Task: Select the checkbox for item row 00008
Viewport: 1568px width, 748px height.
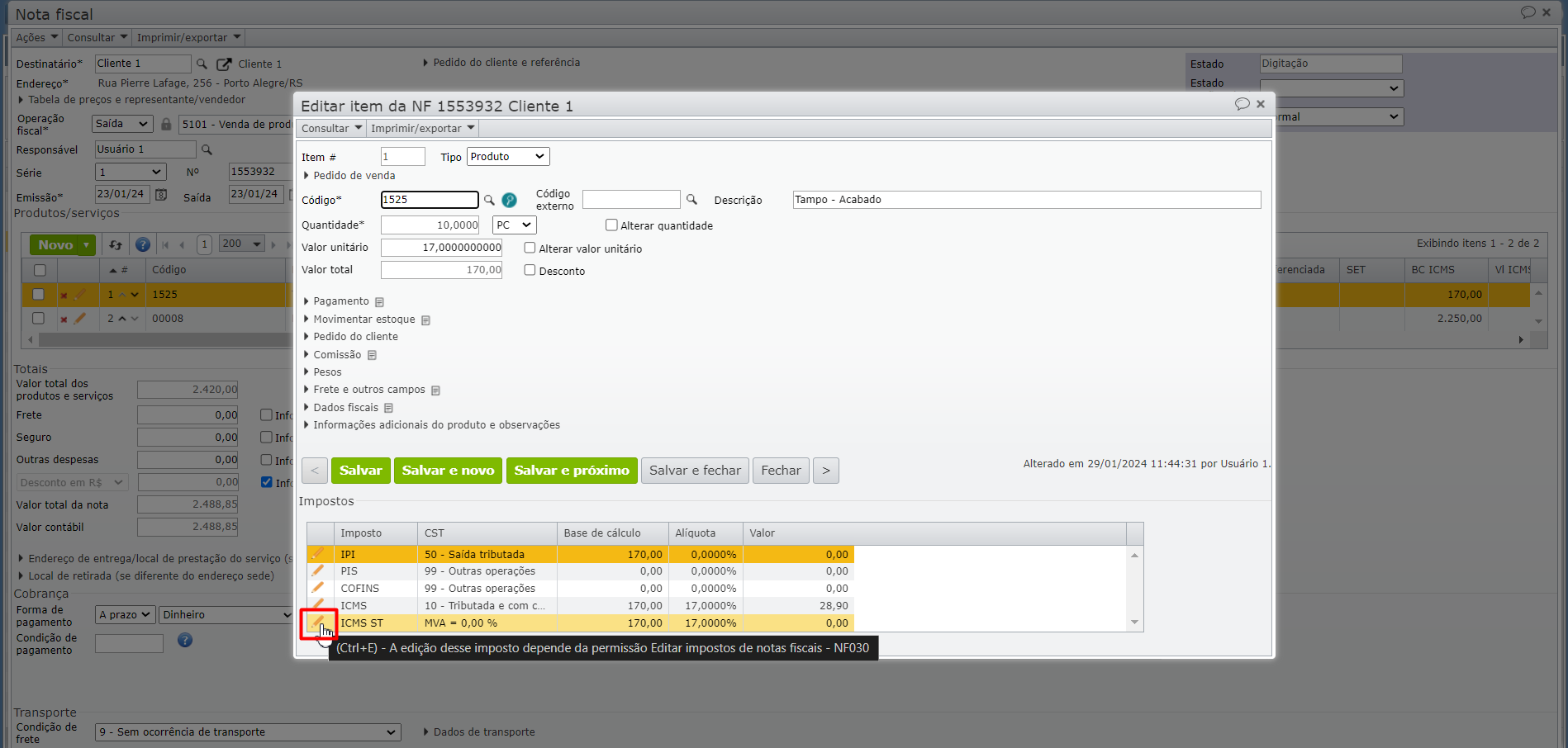Action: 38,318
